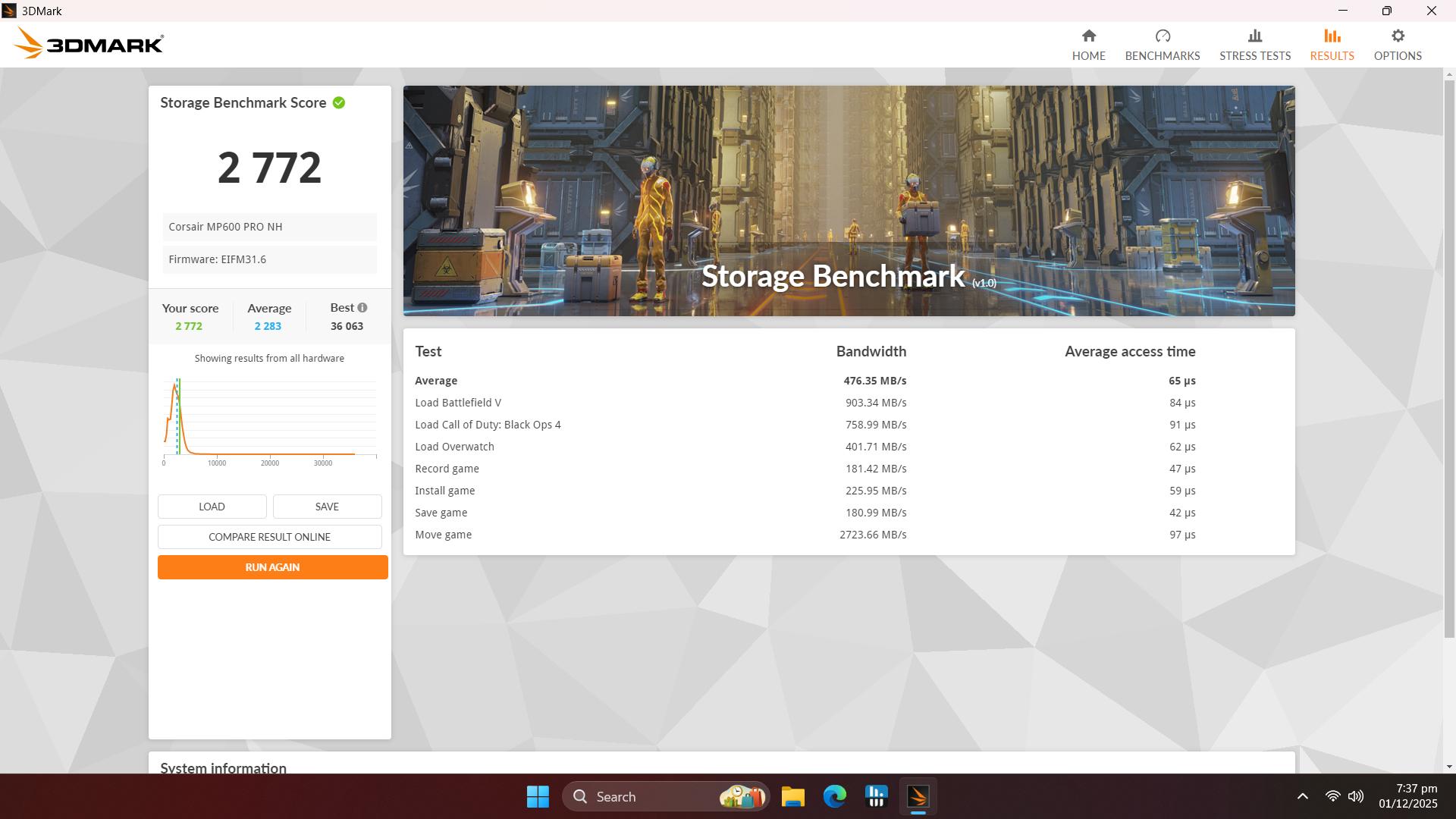Click the 3DMark logo in the header

89,43
